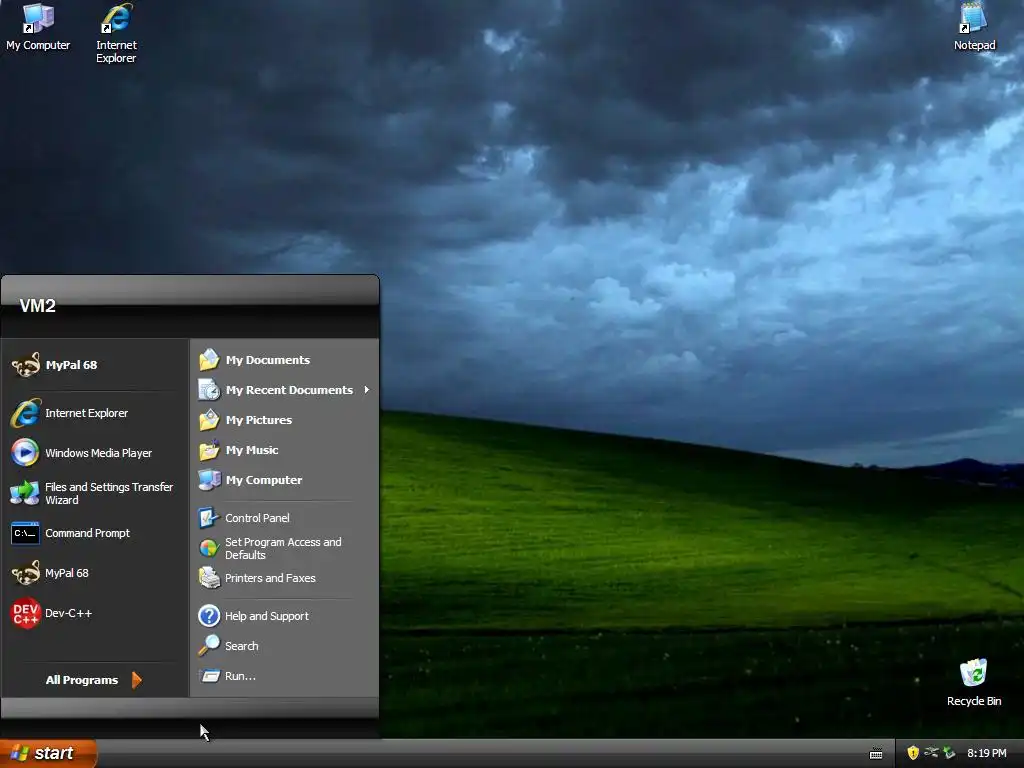
Task: Click the 8:19 PM taskbar clock
Action: 987,753
